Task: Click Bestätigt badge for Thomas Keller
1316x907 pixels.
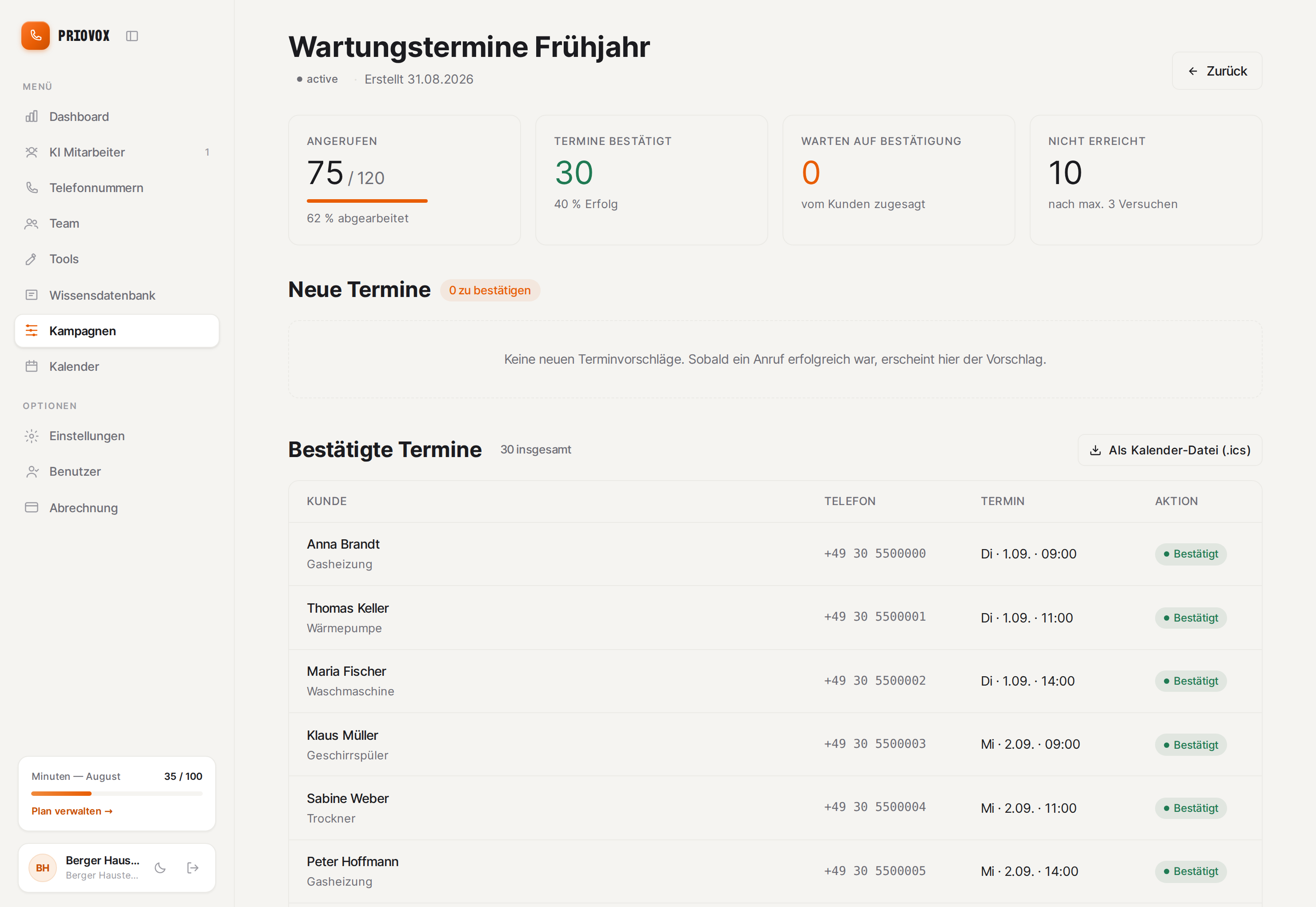Action: pos(1191,618)
